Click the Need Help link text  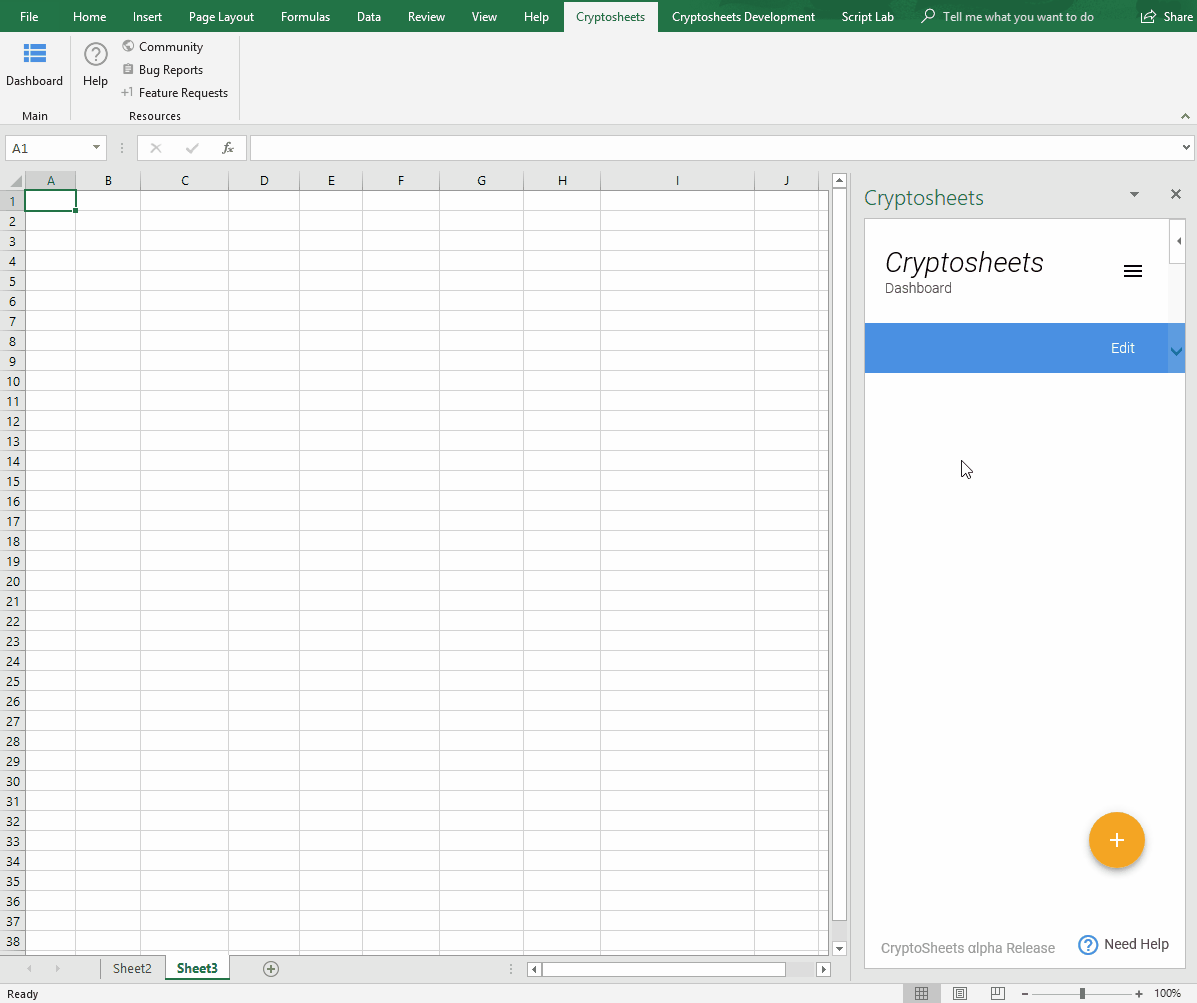click(1136, 944)
